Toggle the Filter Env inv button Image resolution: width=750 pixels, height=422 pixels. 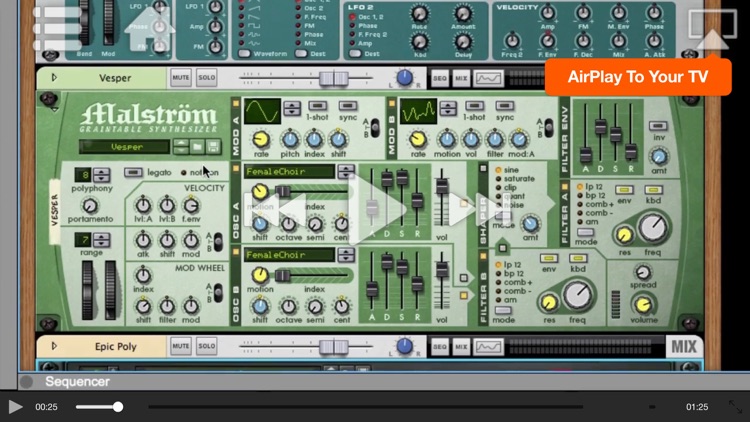[x=658, y=126]
